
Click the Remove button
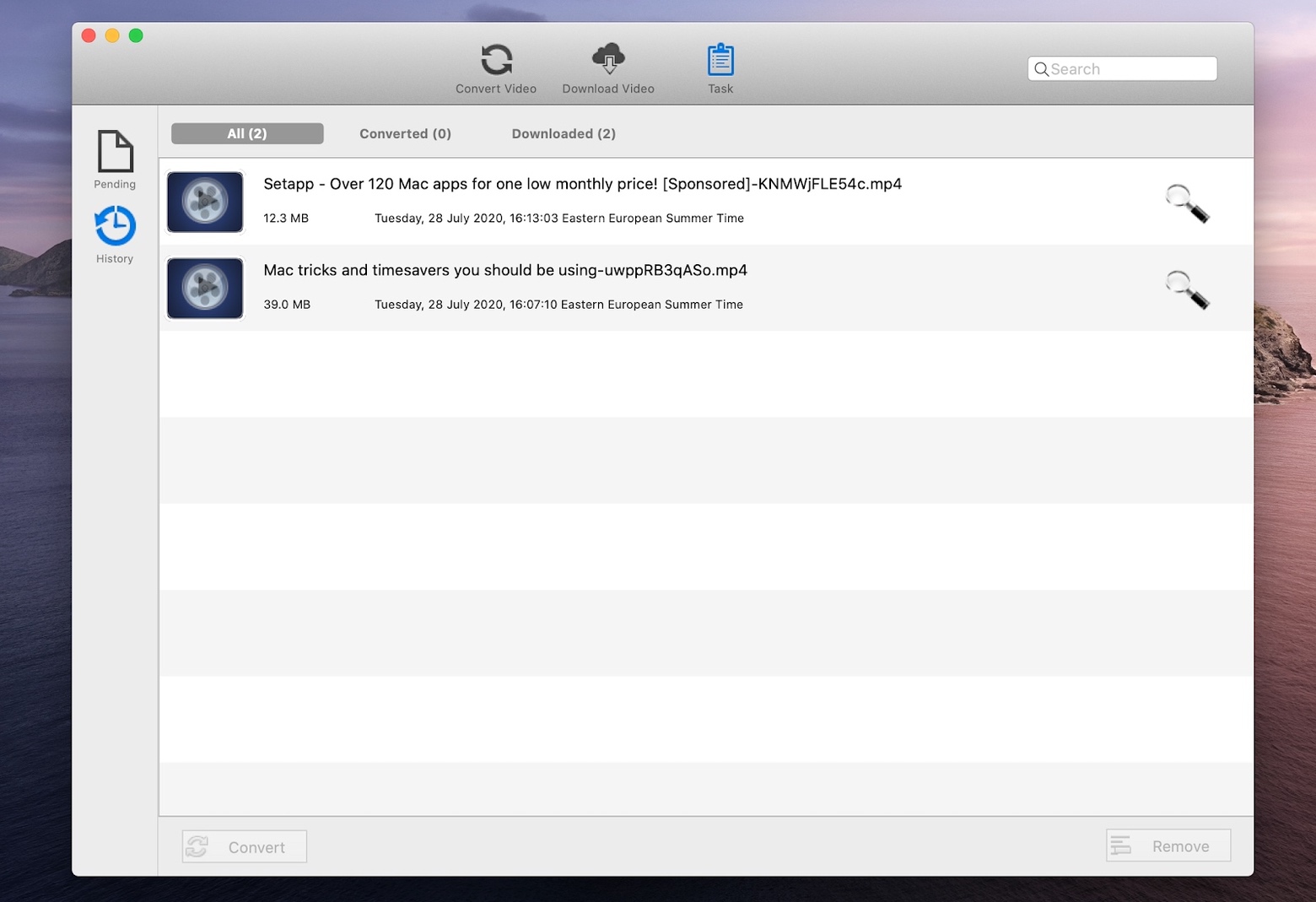click(x=1168, y=845)
